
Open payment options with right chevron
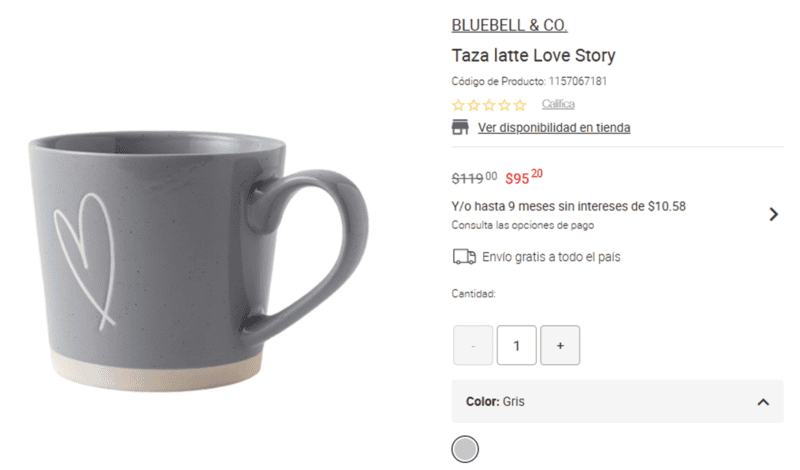(x=773, y=214)
